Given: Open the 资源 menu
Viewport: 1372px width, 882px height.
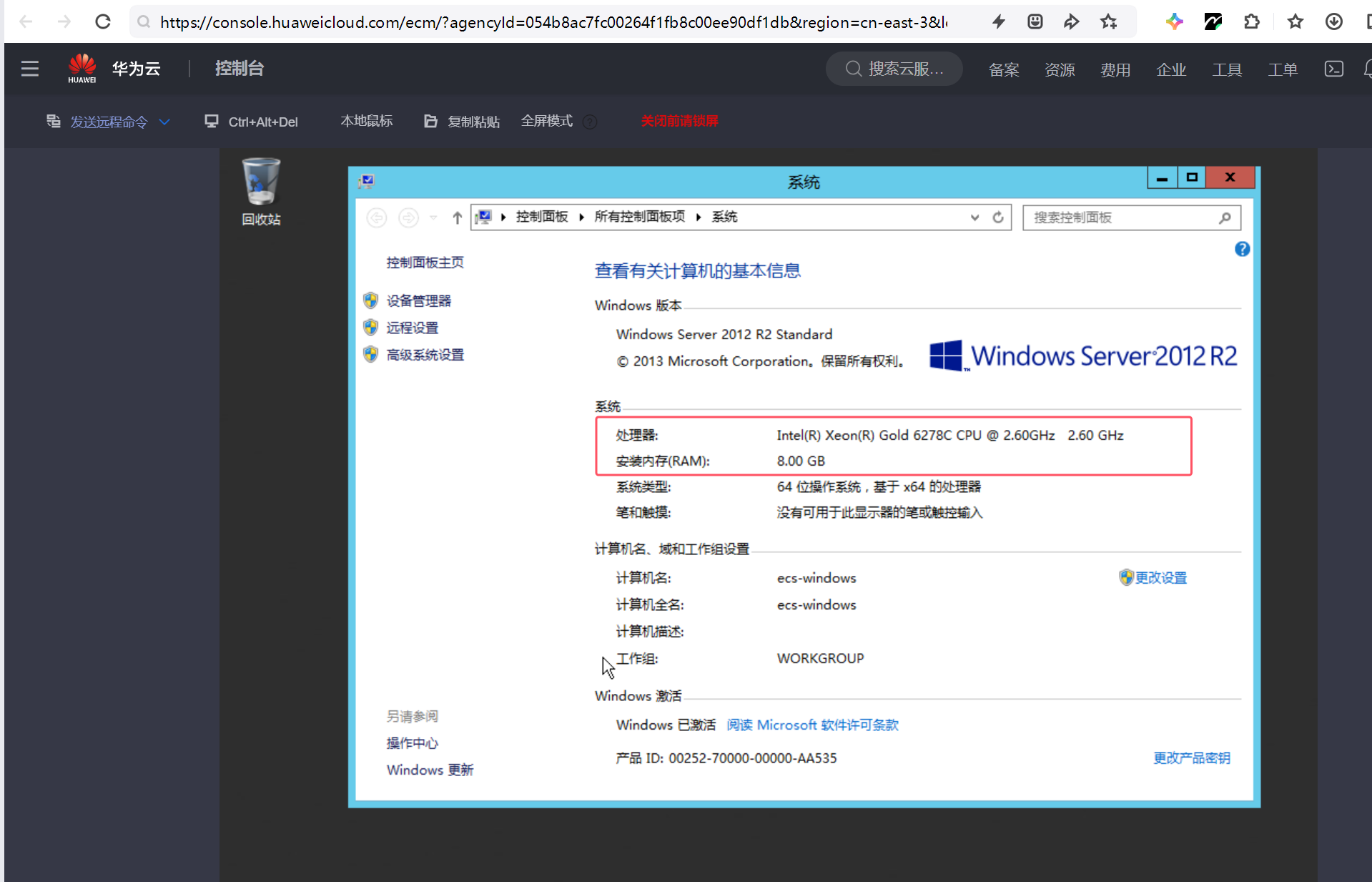Looking at the screenshot, I should [x=1060, y=69].
